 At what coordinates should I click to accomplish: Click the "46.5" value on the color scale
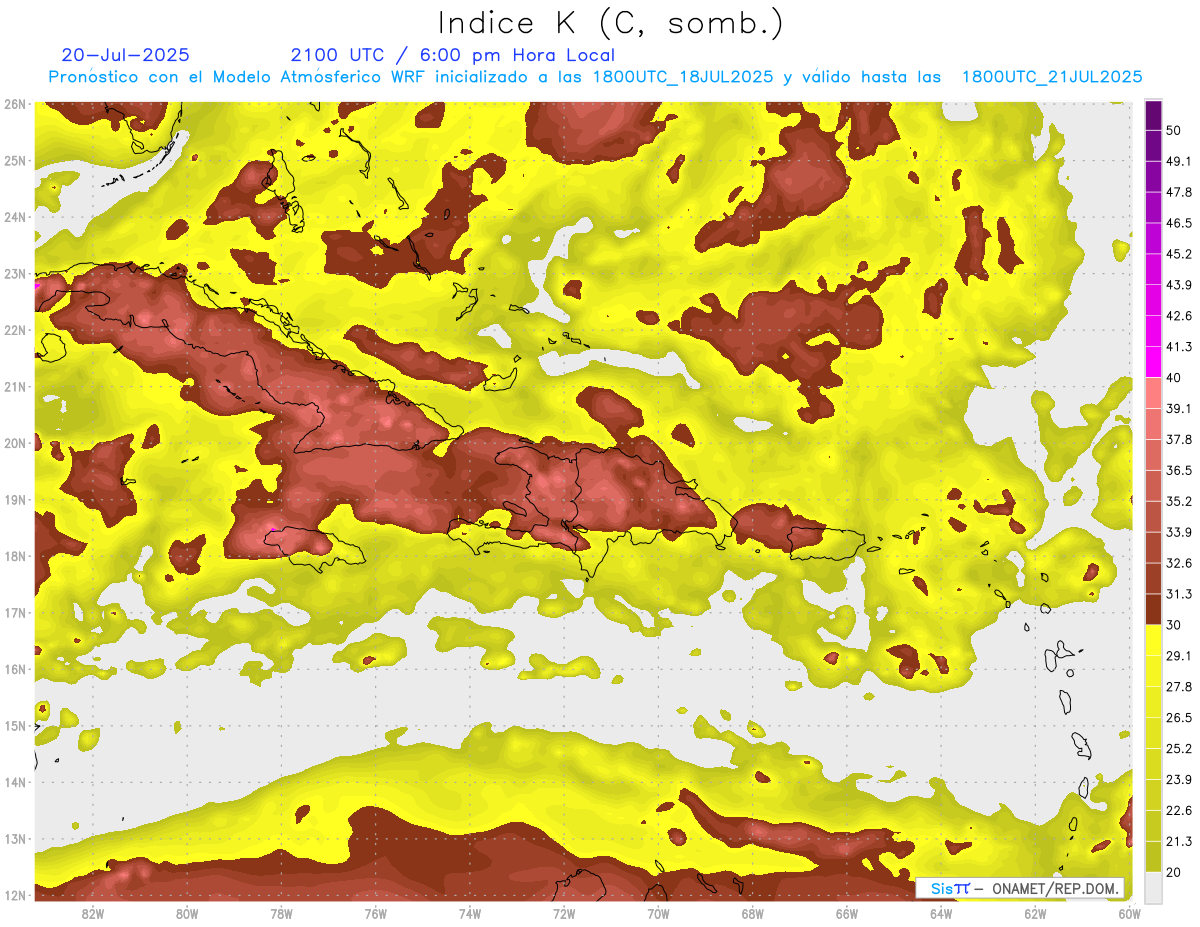pyautogui.click(x=1178, y=223)
